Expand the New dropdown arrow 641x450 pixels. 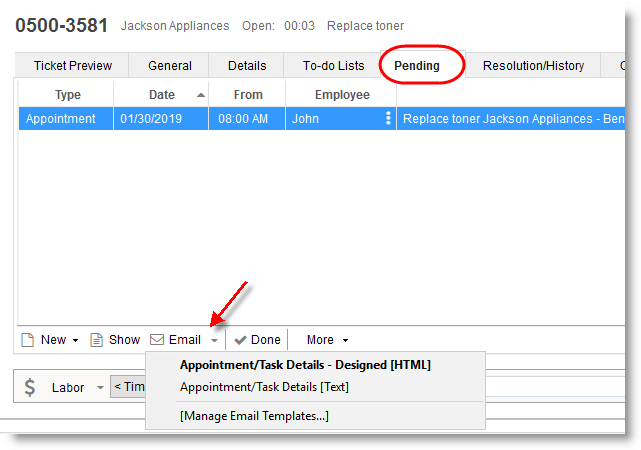[75, 341]
